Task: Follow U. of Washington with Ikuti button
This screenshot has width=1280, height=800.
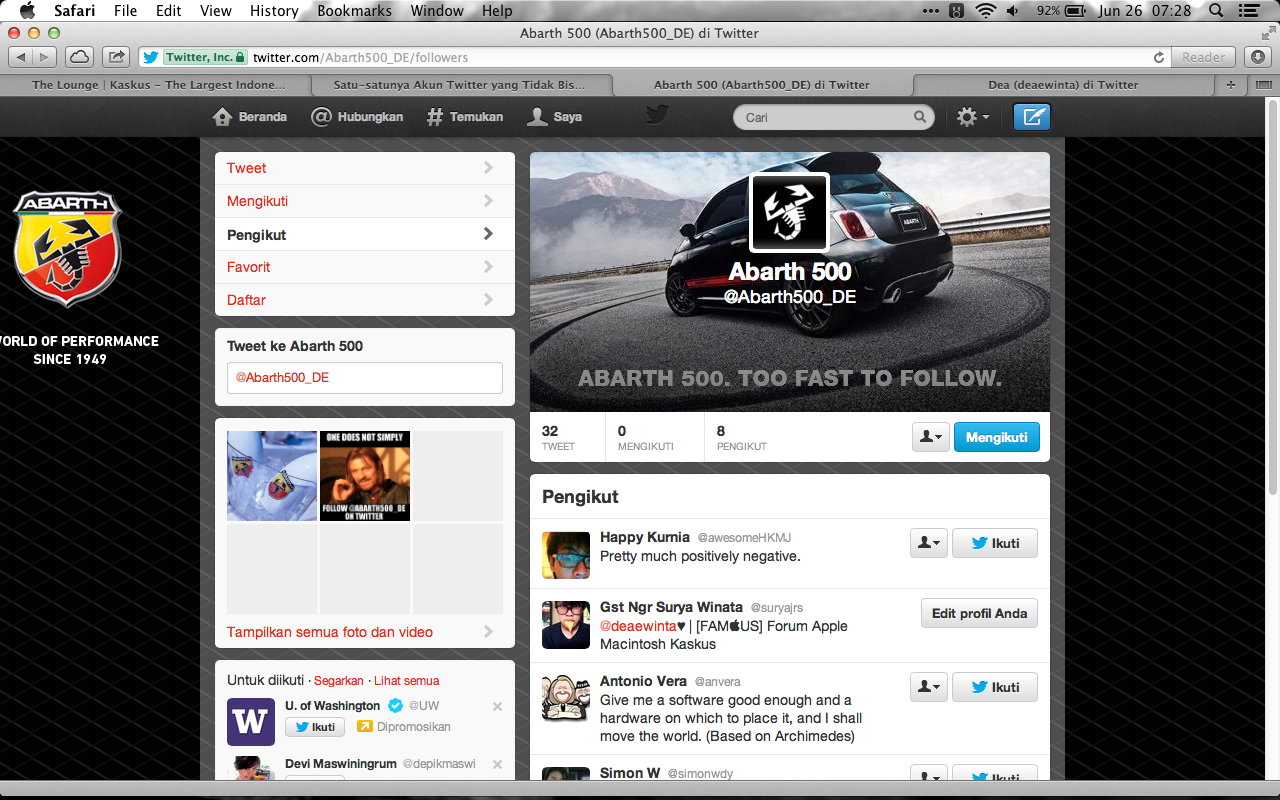Action: tap(315, 727)
